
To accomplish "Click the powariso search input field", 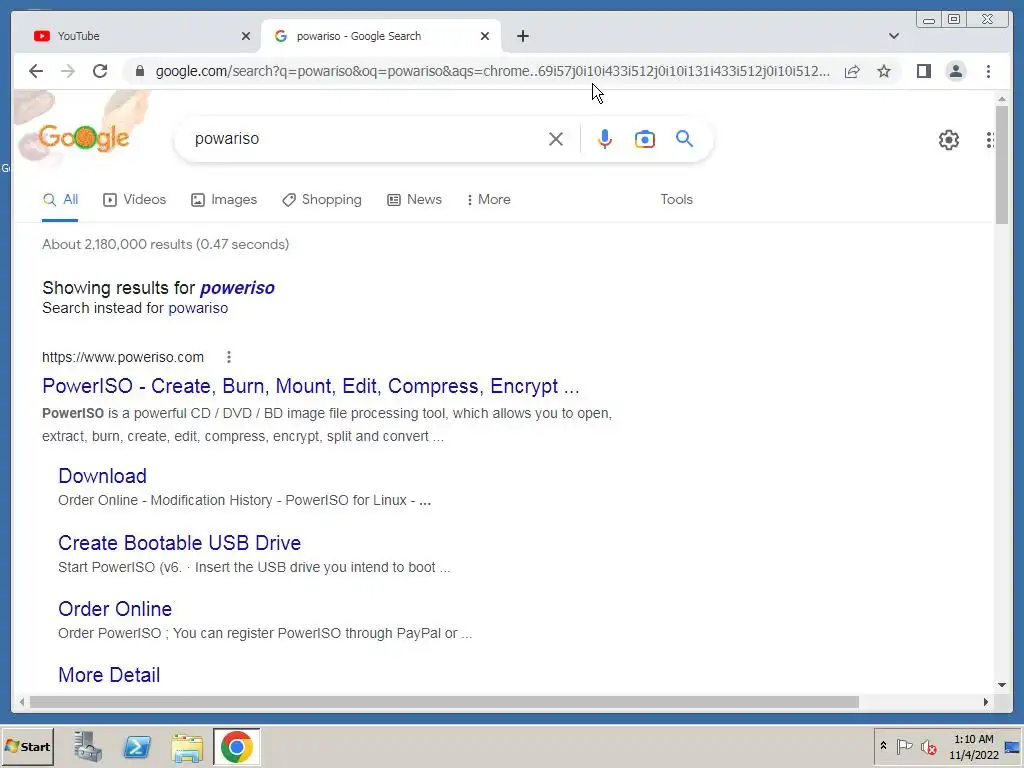I will 366,139.
